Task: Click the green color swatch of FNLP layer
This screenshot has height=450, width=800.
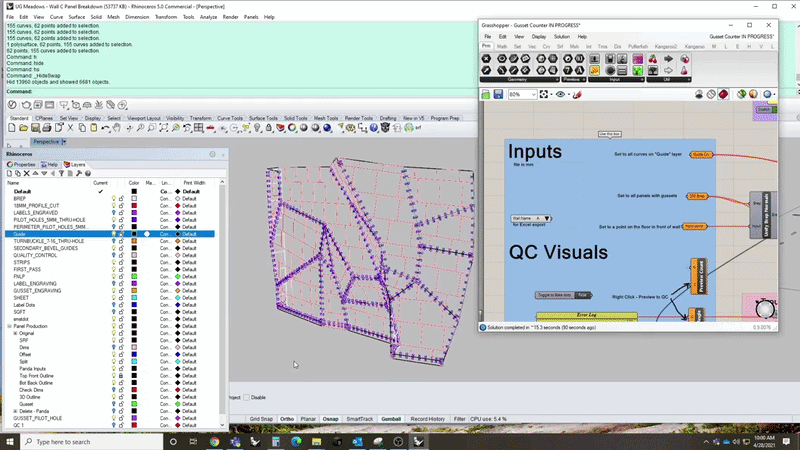Action: (x=134, y=277)
